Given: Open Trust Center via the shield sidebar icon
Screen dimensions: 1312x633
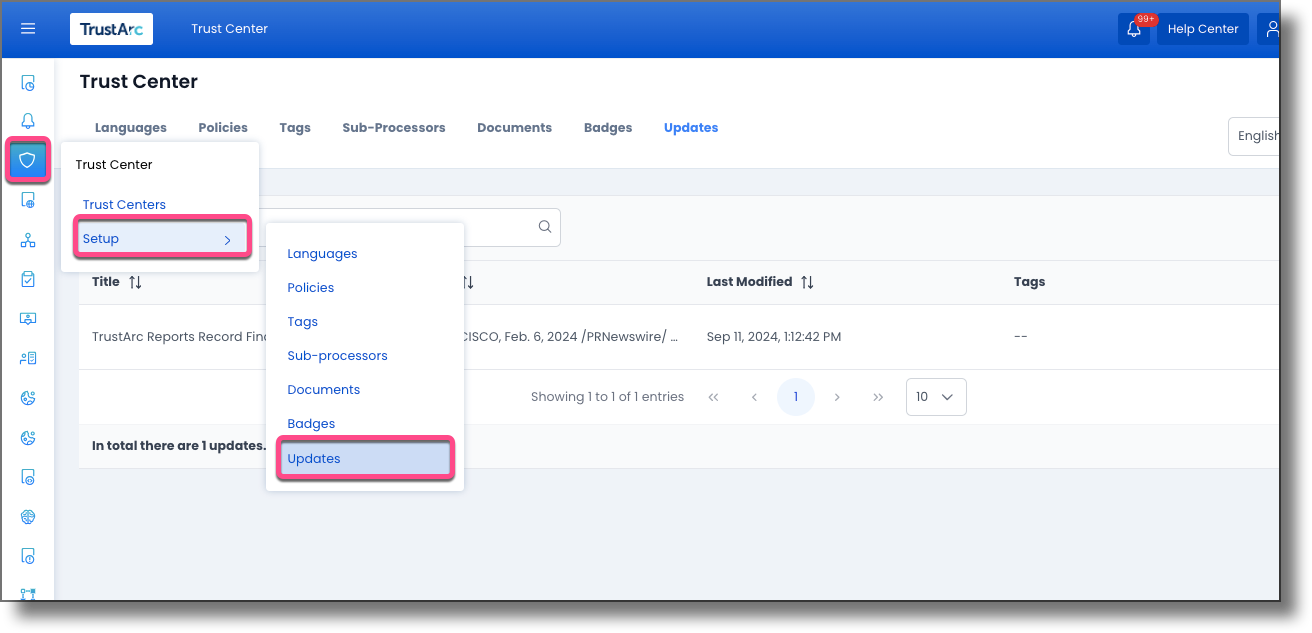Looking at the screenshot, I should pos(27,160).
